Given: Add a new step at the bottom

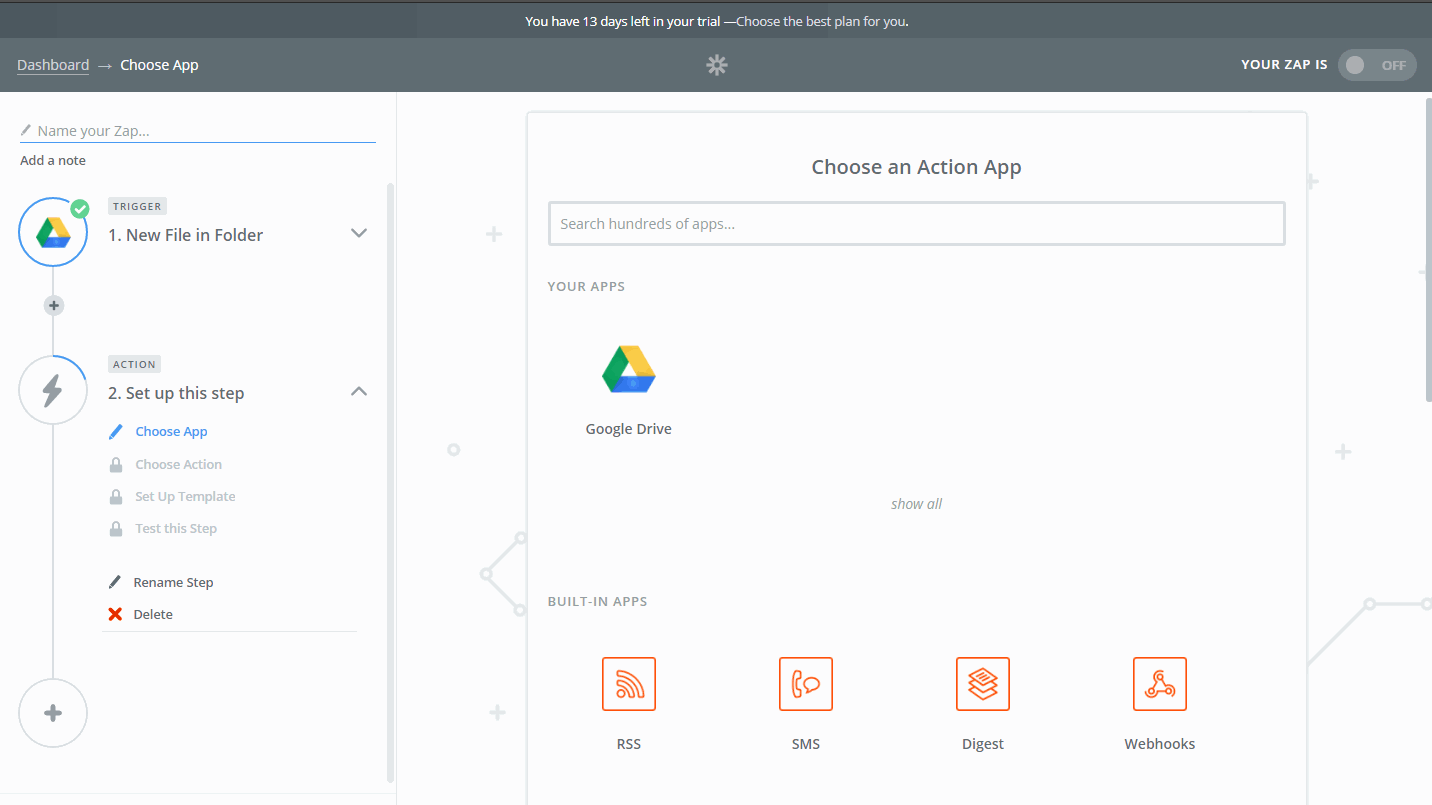Looking at the screenshot, I should click(53, 713).
